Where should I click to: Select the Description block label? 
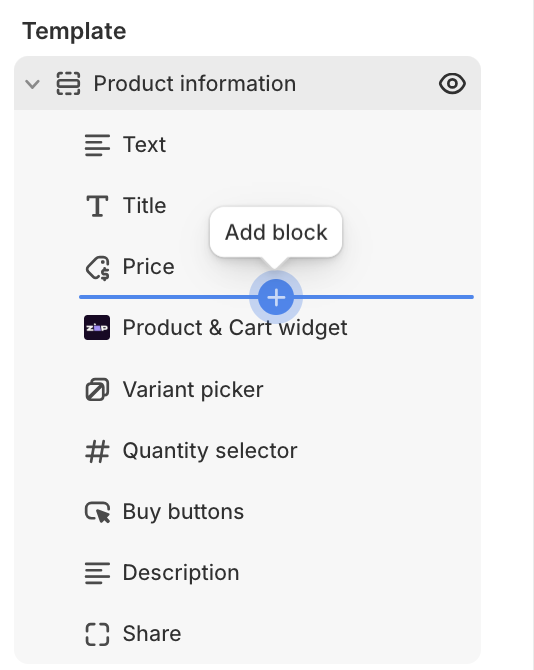click(181, 573)
